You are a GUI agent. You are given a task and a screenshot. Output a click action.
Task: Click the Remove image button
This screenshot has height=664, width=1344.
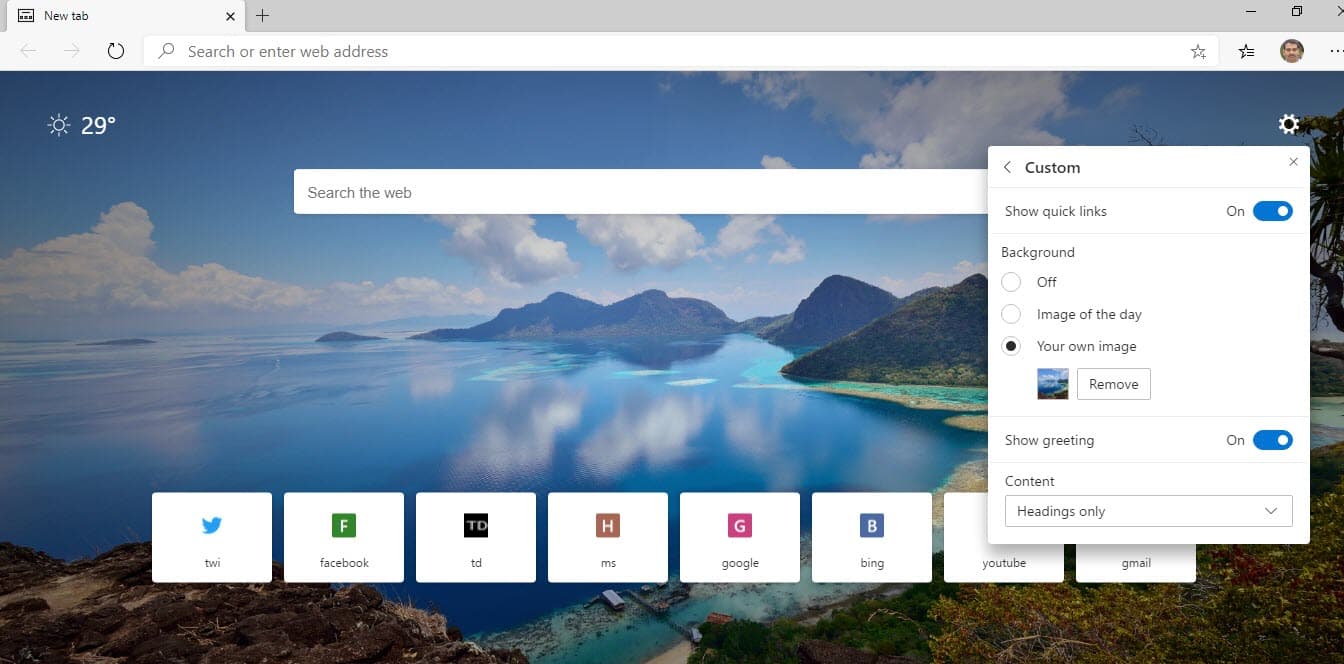[x=1113, y=384]
